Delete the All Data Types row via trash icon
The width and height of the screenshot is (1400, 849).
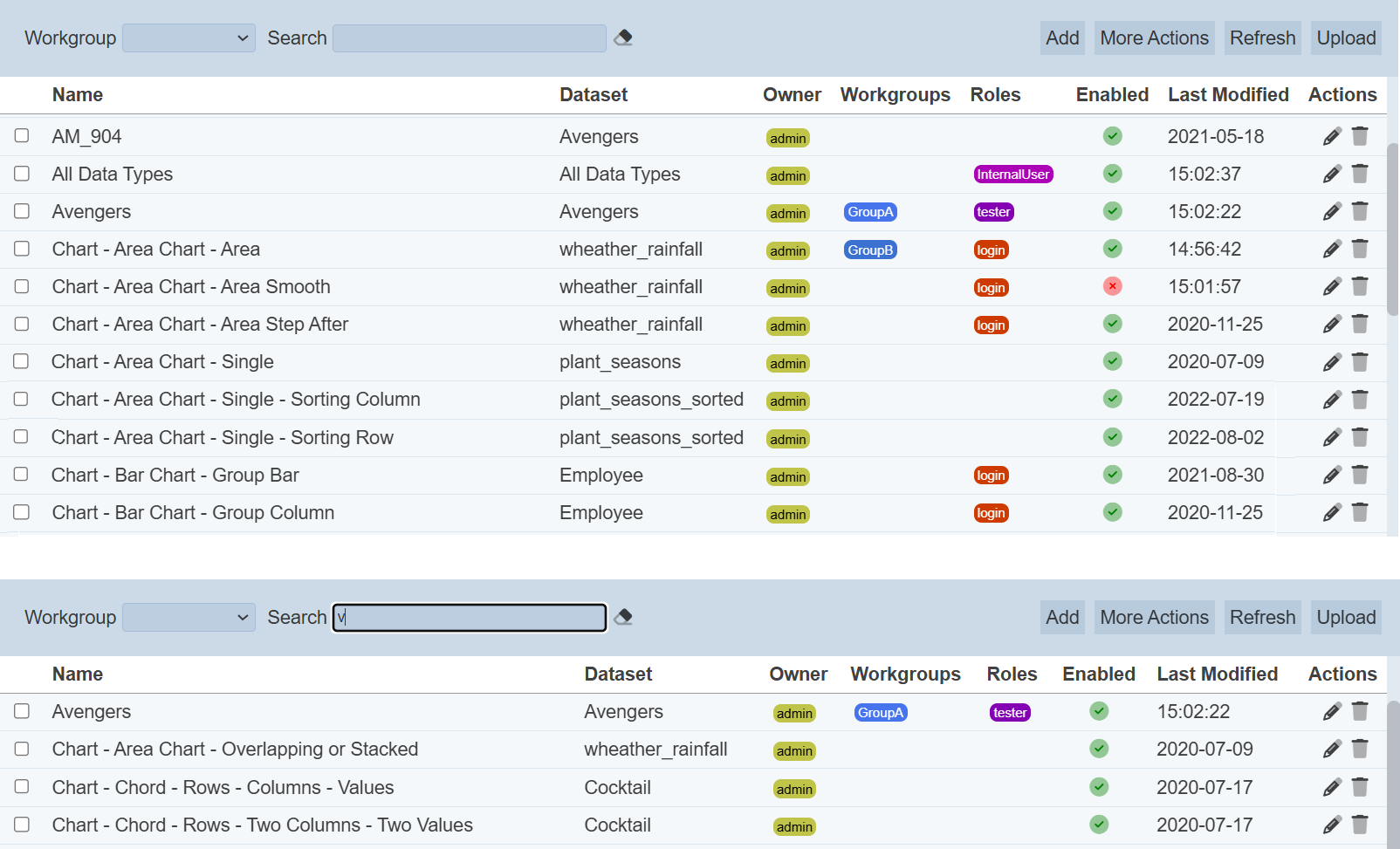pyautogui.click(x=1359, y=174)
